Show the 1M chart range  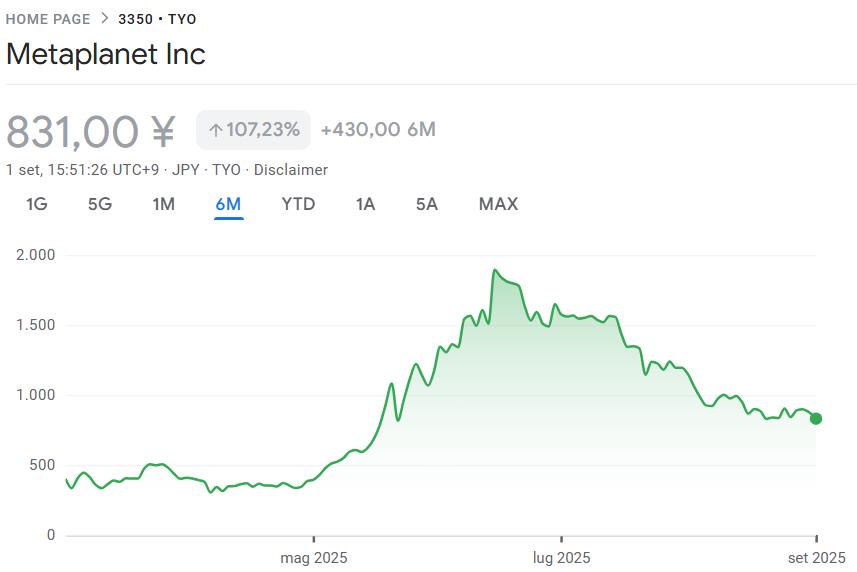tap(163, 204)
